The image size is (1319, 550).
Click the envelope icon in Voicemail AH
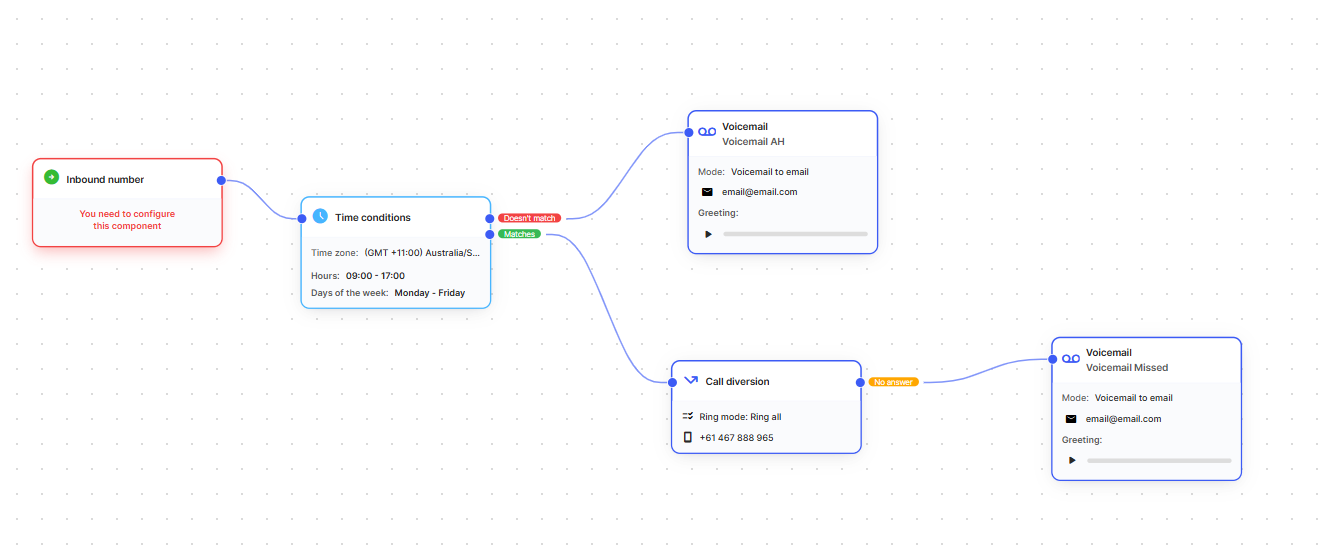[x=707, y=192]
